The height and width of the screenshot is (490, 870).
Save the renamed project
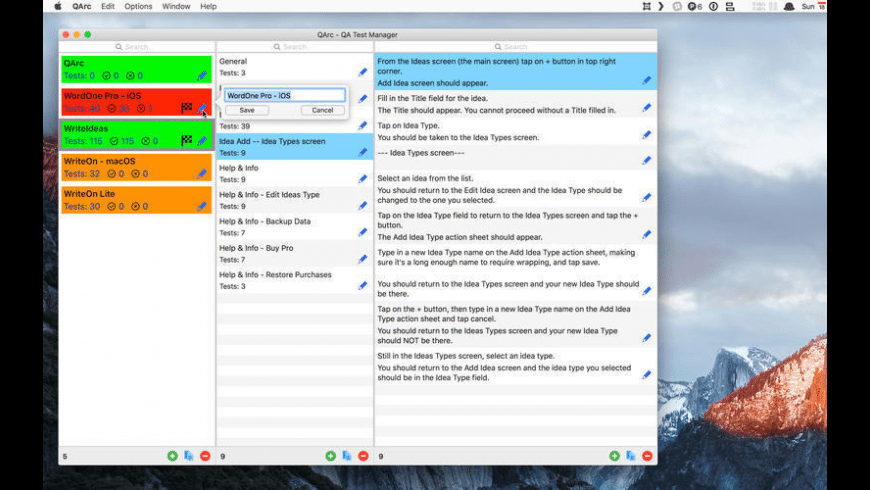coord(247,110)
